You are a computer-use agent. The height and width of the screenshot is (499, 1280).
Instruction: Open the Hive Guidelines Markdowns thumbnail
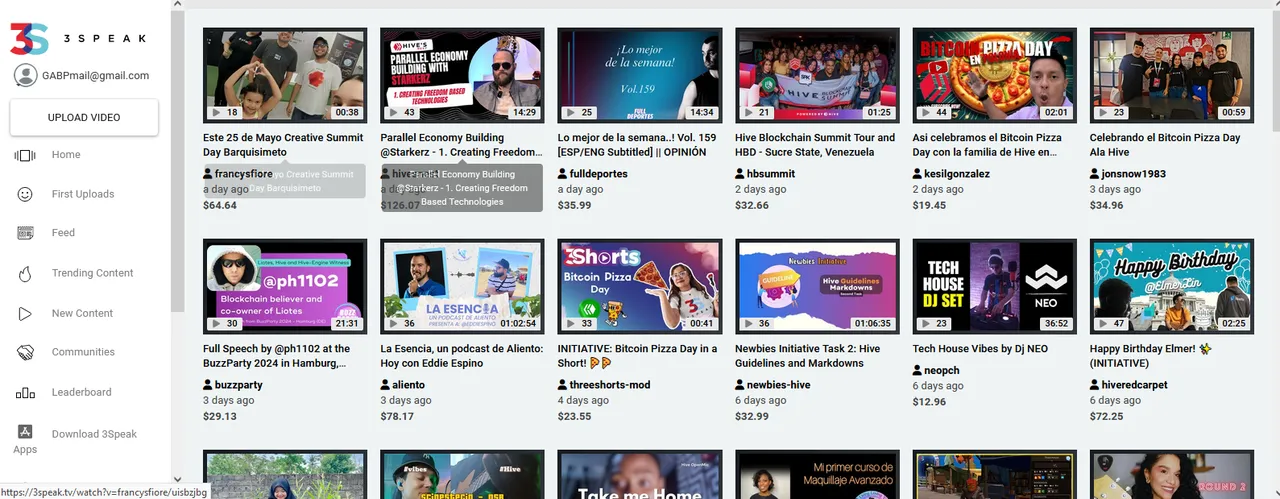point(817,286)
